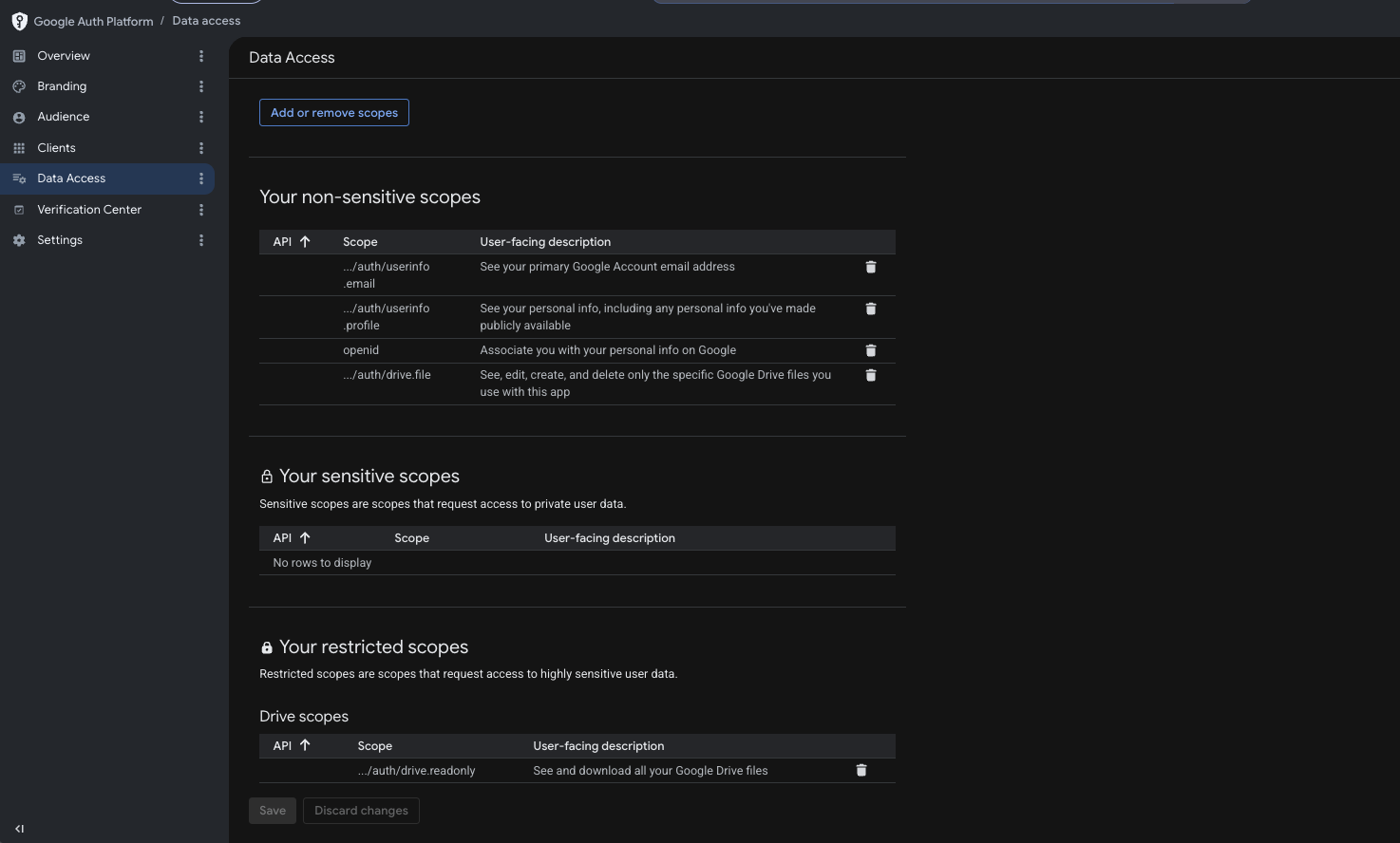1400x843 pixels.
Task: Delete the userinfo.profile scope
Action: point(871,309)
